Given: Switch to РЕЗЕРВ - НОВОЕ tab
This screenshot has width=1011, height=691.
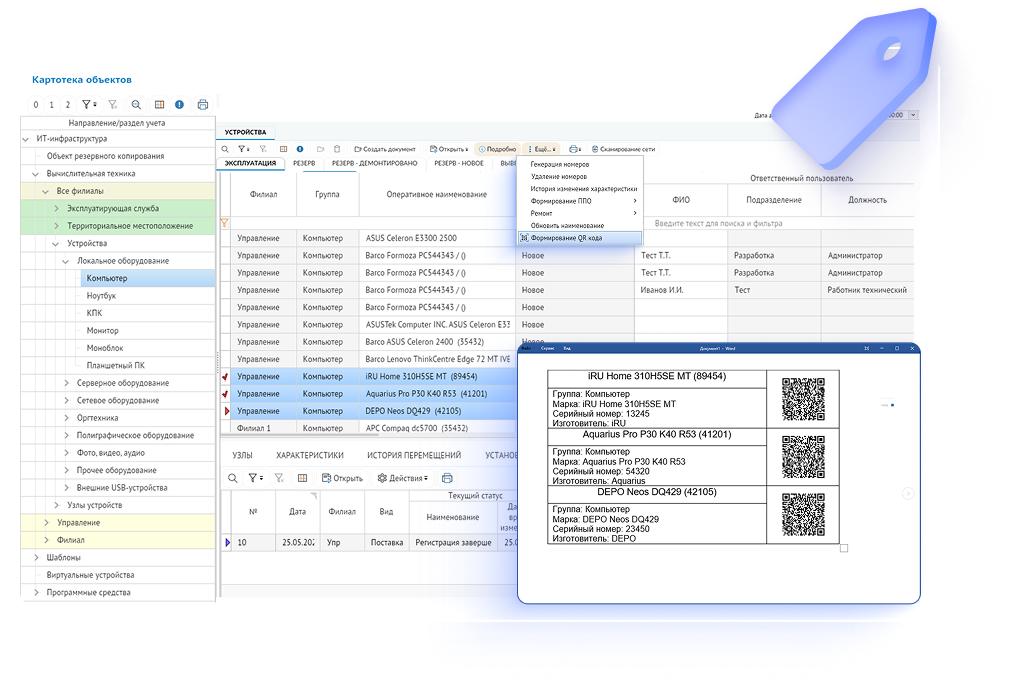Looking at the screenshot, I should pos(458,163).
